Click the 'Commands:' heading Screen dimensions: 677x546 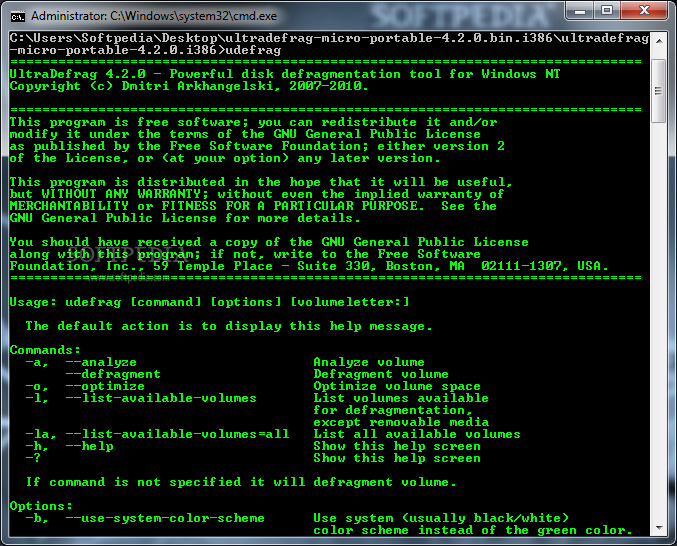[45, 350]
